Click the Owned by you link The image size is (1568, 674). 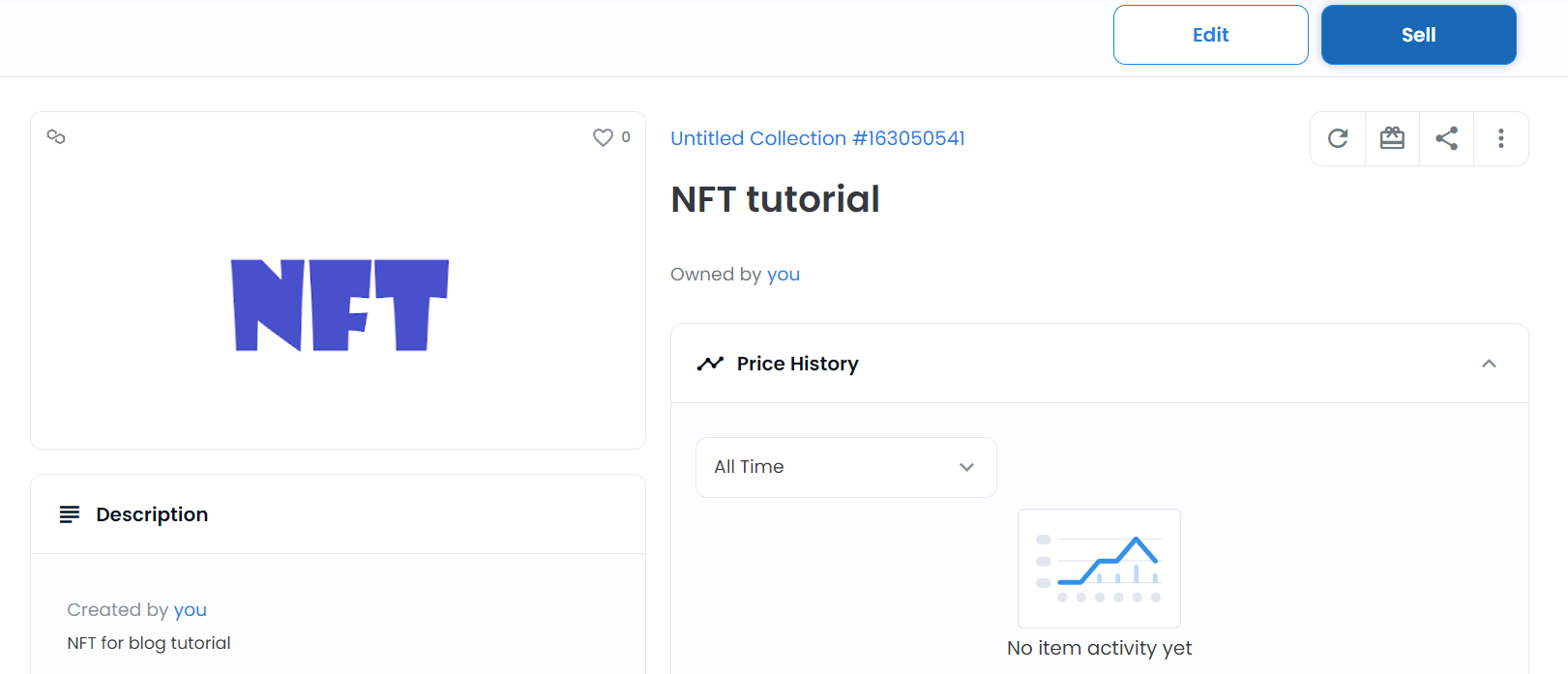(x=783, y=275)
